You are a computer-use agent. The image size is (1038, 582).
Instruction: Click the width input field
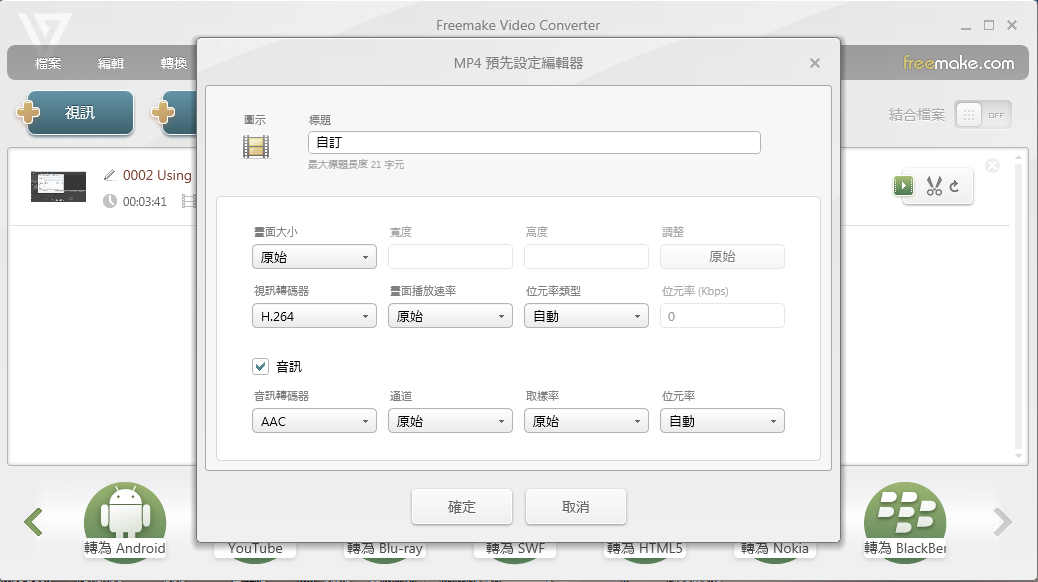[x=450, y=257]
